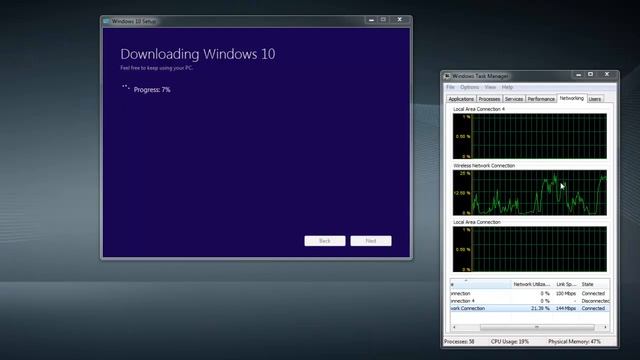This screenshot has width=640, height=360.
Task: Click the Physical Memory: 47% status entry
Action: click(574, 342)
